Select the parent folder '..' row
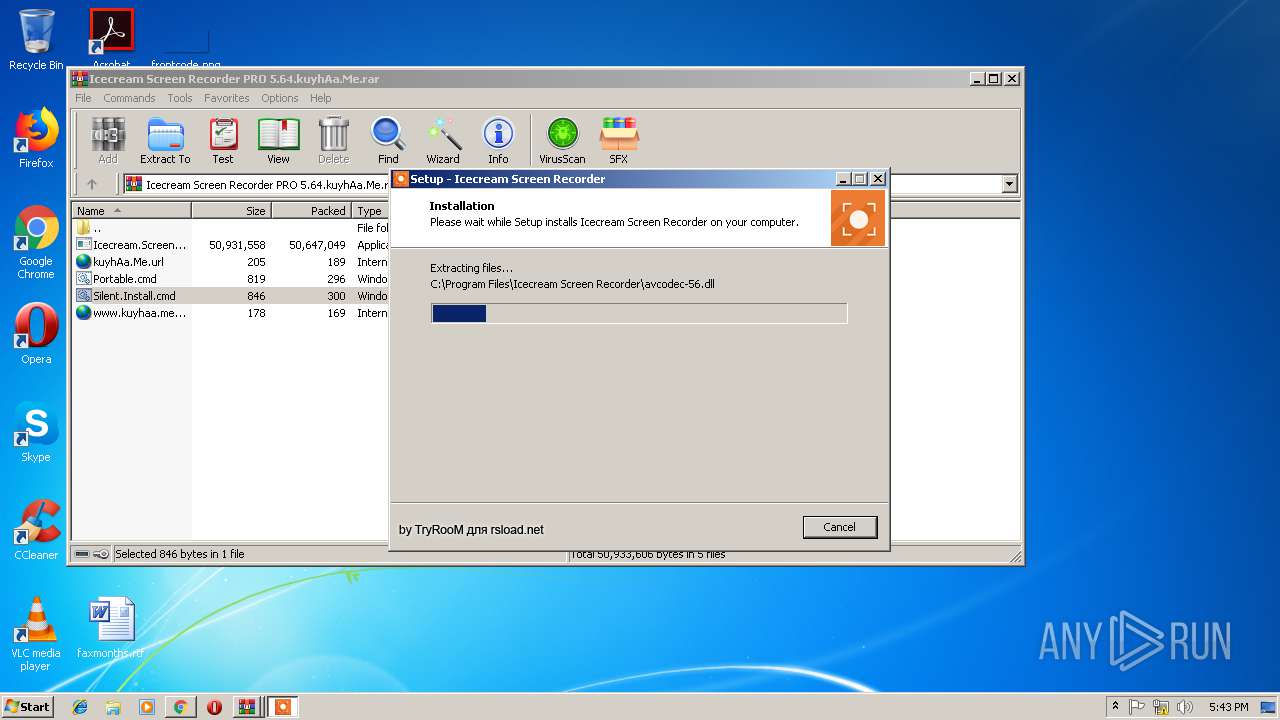1280x720 pixels. 230,228
